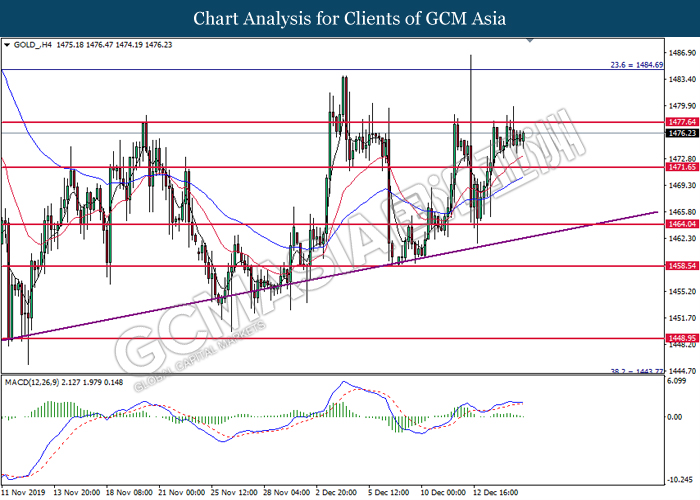Click the triangle arrow beside GOLD_,H4
Viewport: 700px width, 500px height.
[7, 45]
